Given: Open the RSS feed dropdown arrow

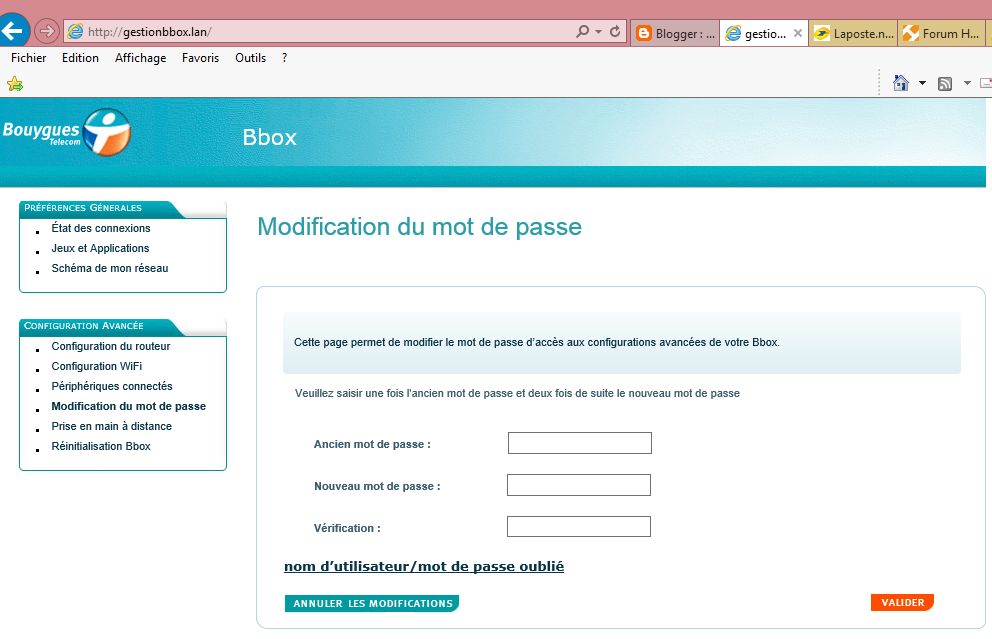Looking at the screenshot, I should click(x=965, y=83).
